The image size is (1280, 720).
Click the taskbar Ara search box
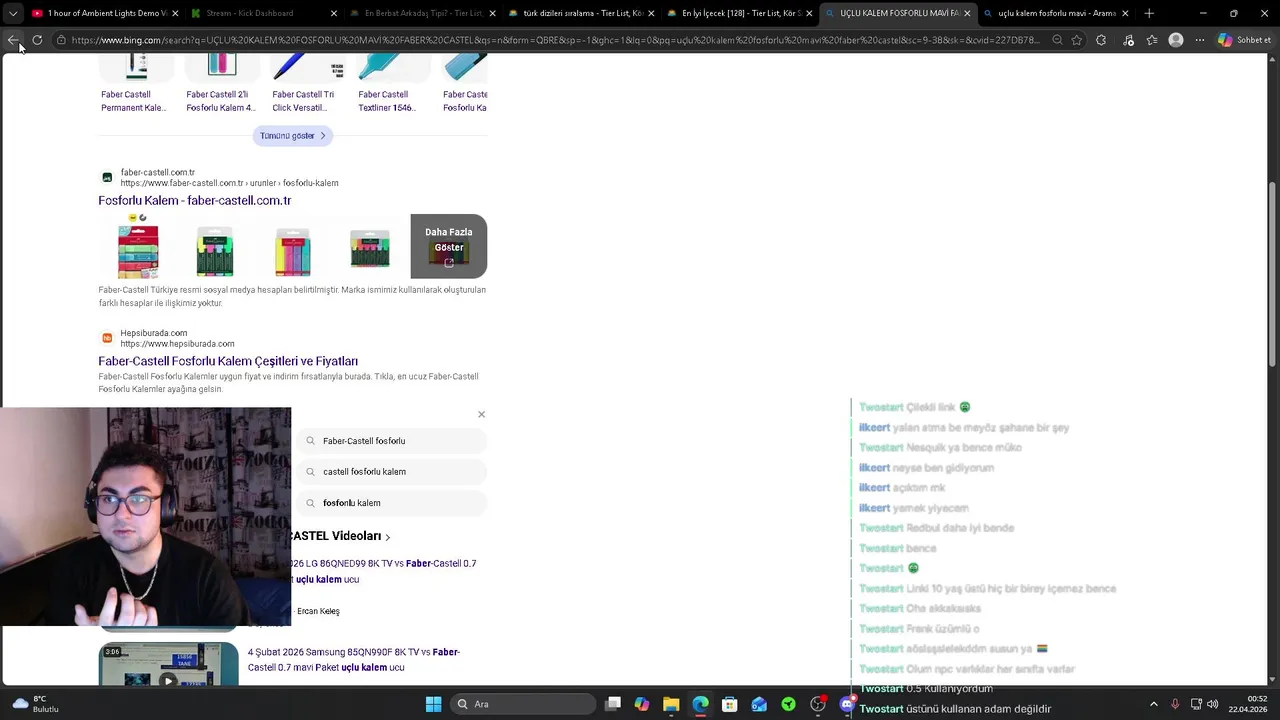pos(523,704)
